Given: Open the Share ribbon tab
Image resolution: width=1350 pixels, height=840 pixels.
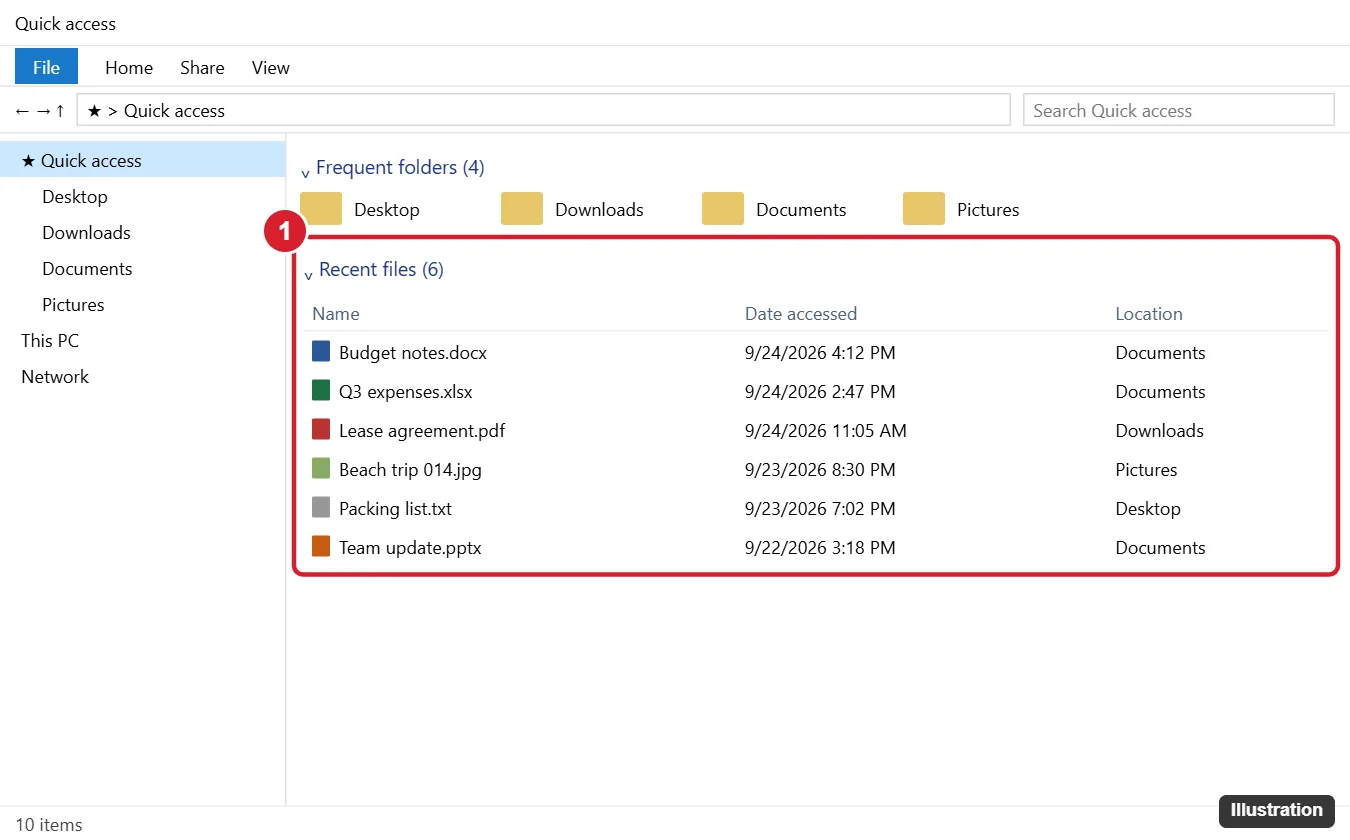Looking at the screenshot, I should click(202, 67).
